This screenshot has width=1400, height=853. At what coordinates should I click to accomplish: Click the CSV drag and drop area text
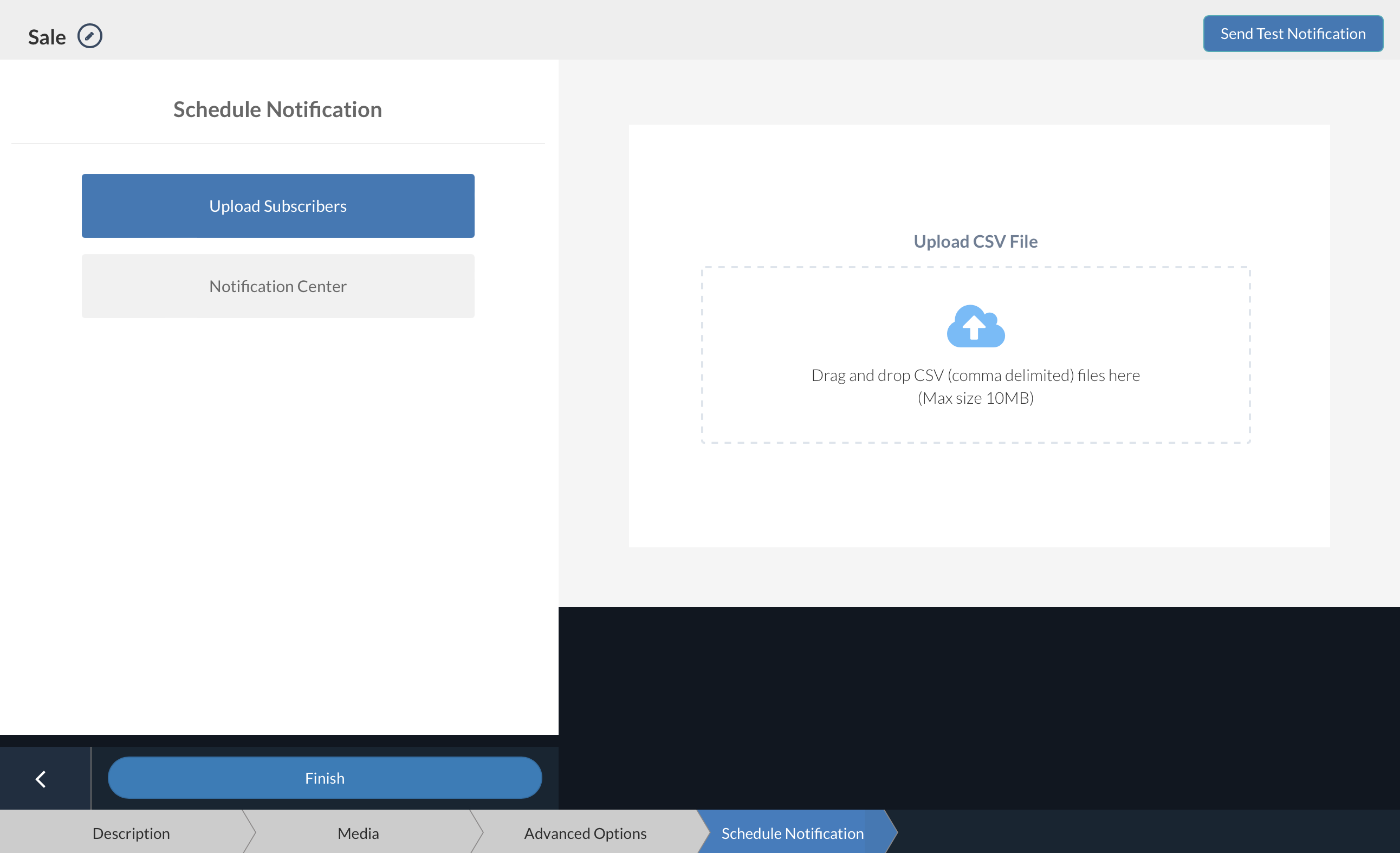click(x=976, y=375)
